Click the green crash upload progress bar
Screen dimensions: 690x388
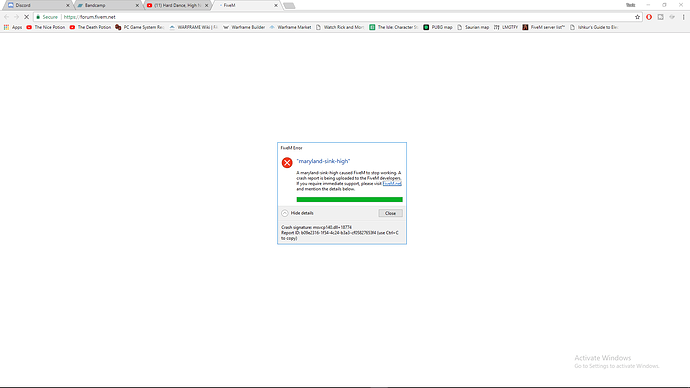coord(349,200)
